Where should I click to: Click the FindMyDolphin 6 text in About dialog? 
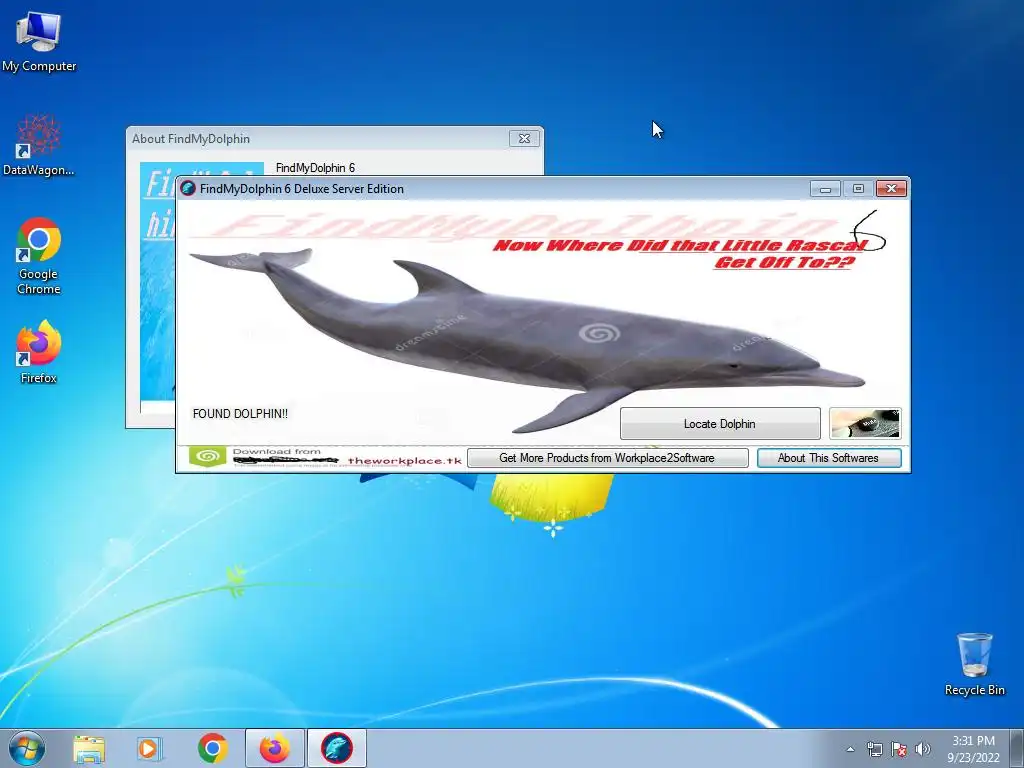tap(315, 168)
